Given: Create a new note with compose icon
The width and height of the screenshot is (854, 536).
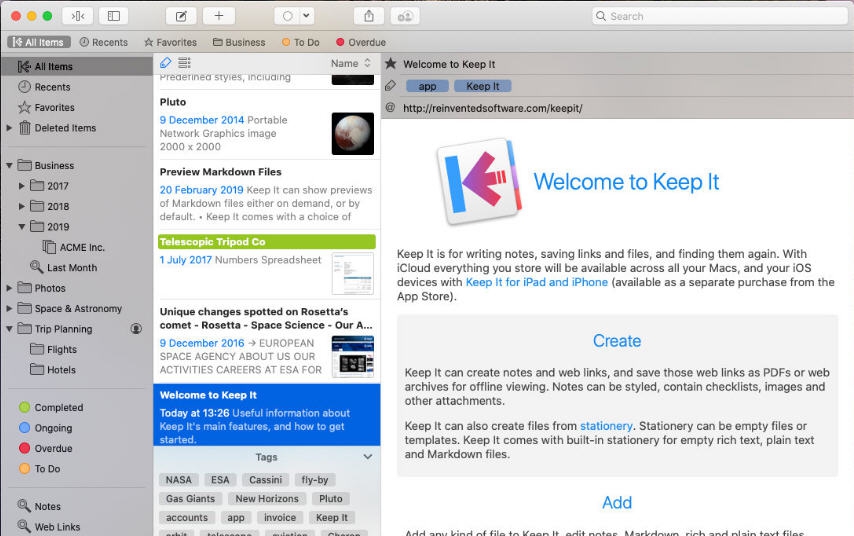Looking at the screenshot, I should 181,16.
